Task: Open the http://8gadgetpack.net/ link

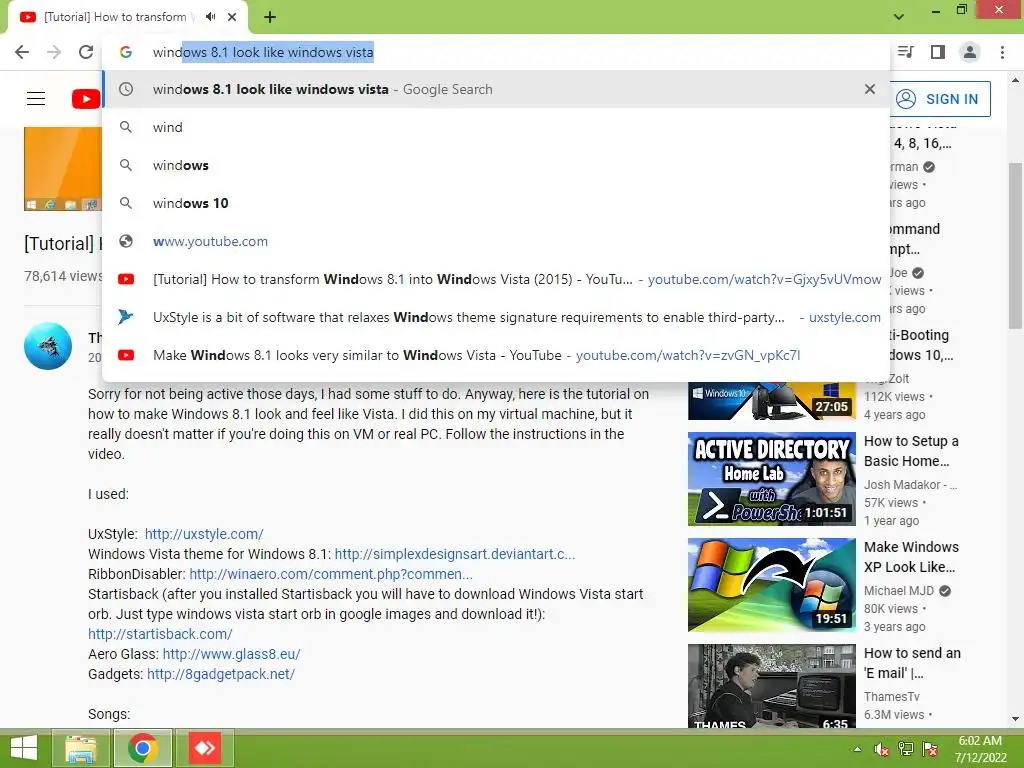Action: pos(221,674)
